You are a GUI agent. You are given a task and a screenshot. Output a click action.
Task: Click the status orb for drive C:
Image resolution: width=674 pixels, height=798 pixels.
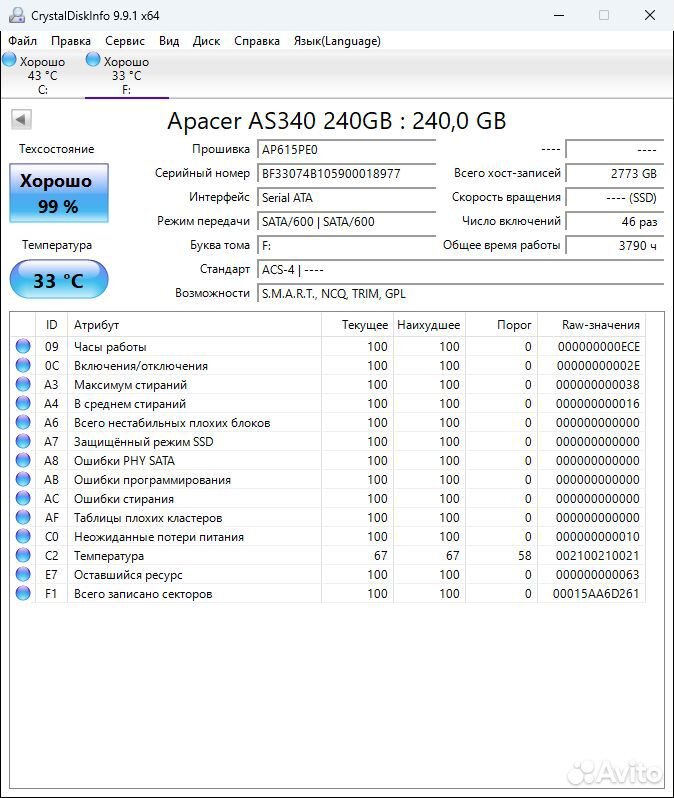coord(9,60)
